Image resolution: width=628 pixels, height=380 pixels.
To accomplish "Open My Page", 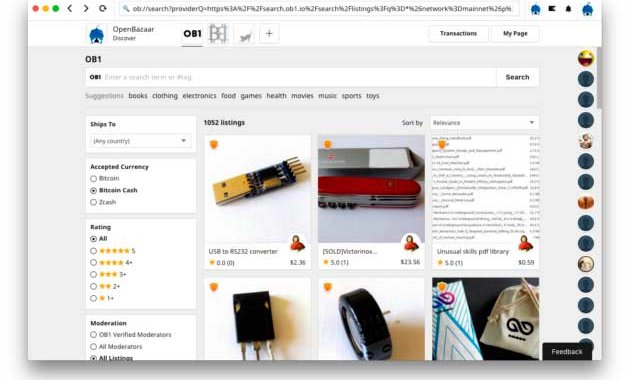I will [x=515, y=34].
